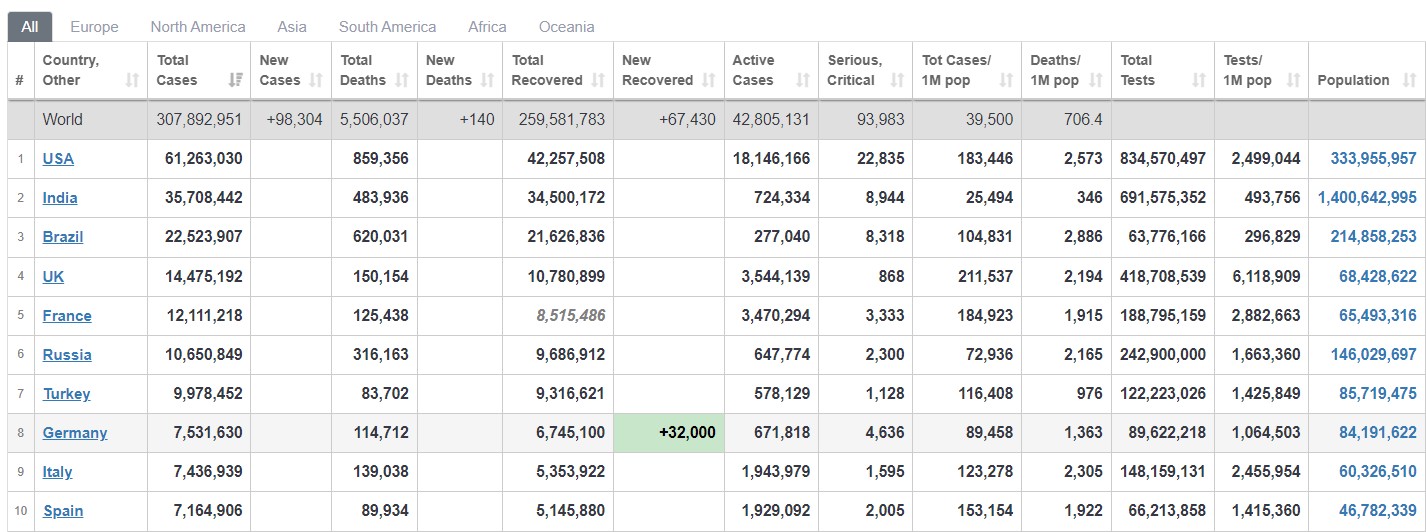
Task: Switch to the Africa tab
Action: tap(487, 27)
